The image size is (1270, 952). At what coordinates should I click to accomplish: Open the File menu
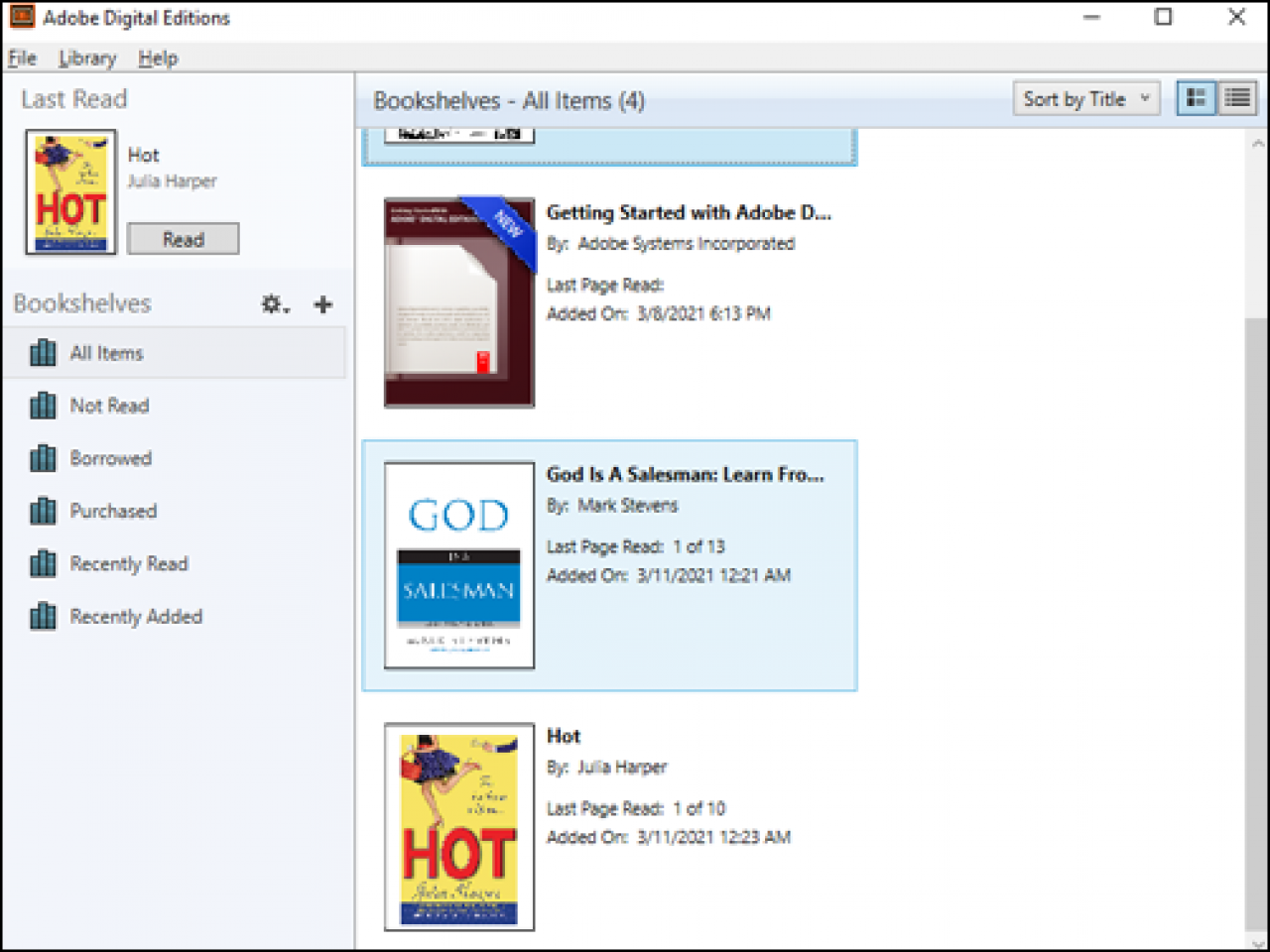coord(22,59)
